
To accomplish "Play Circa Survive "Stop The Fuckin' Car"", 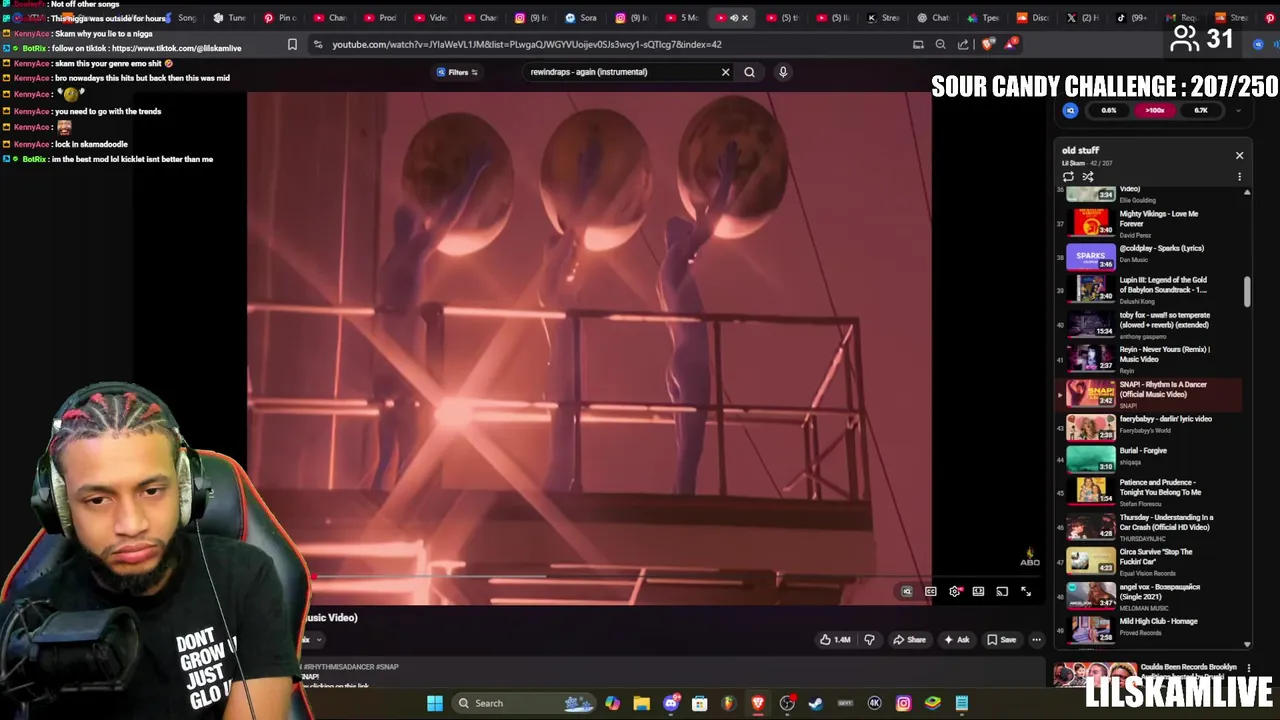I will click(1148, 560).
